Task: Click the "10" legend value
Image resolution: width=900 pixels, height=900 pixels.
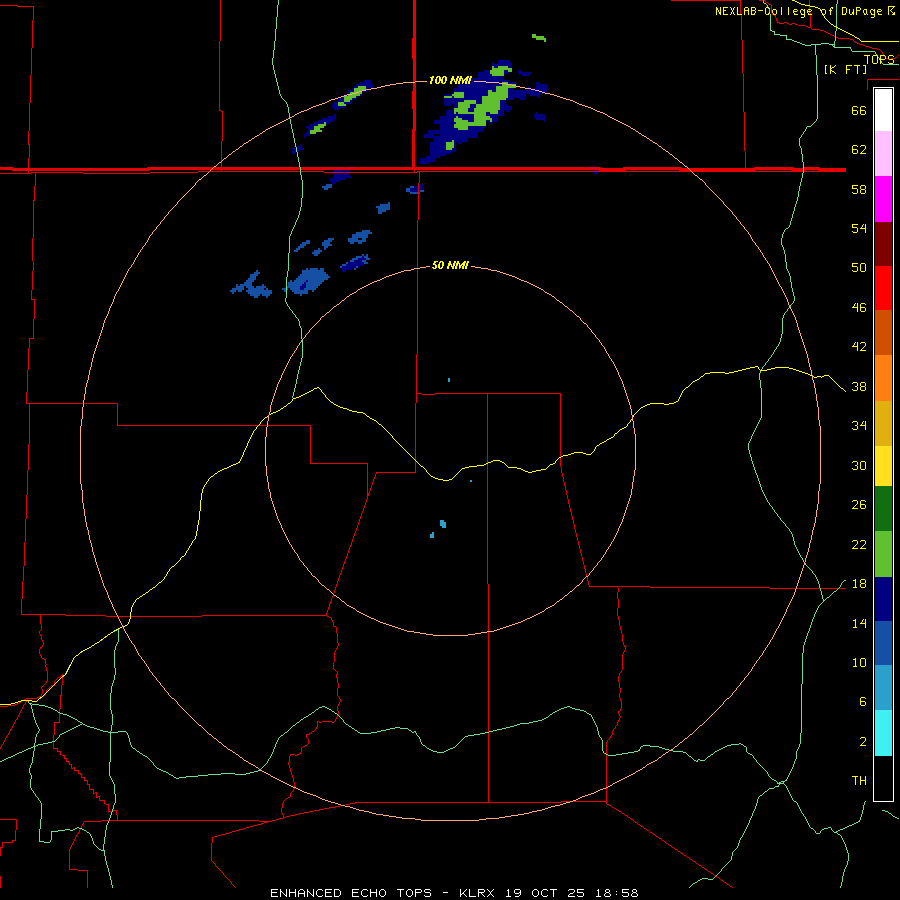Action: 859,663
